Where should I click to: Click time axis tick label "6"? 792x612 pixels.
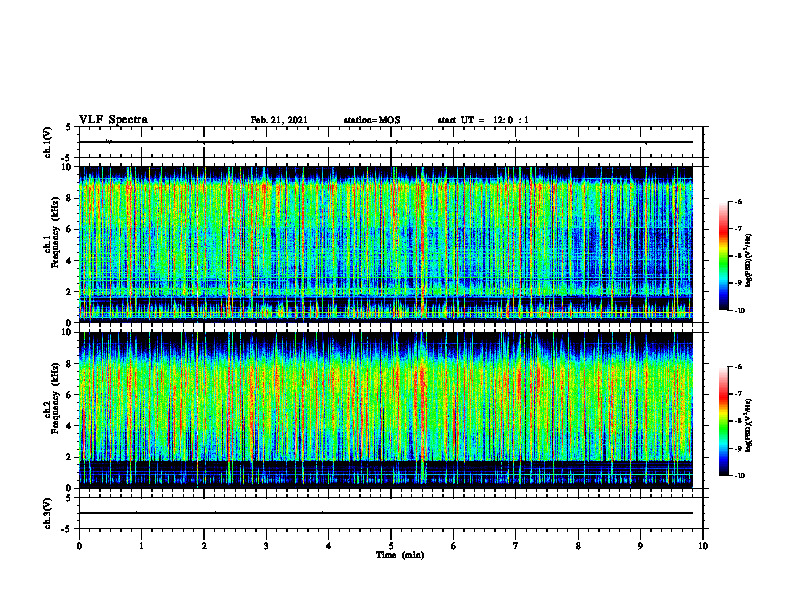pyautogui.click(x=454, y=546)
